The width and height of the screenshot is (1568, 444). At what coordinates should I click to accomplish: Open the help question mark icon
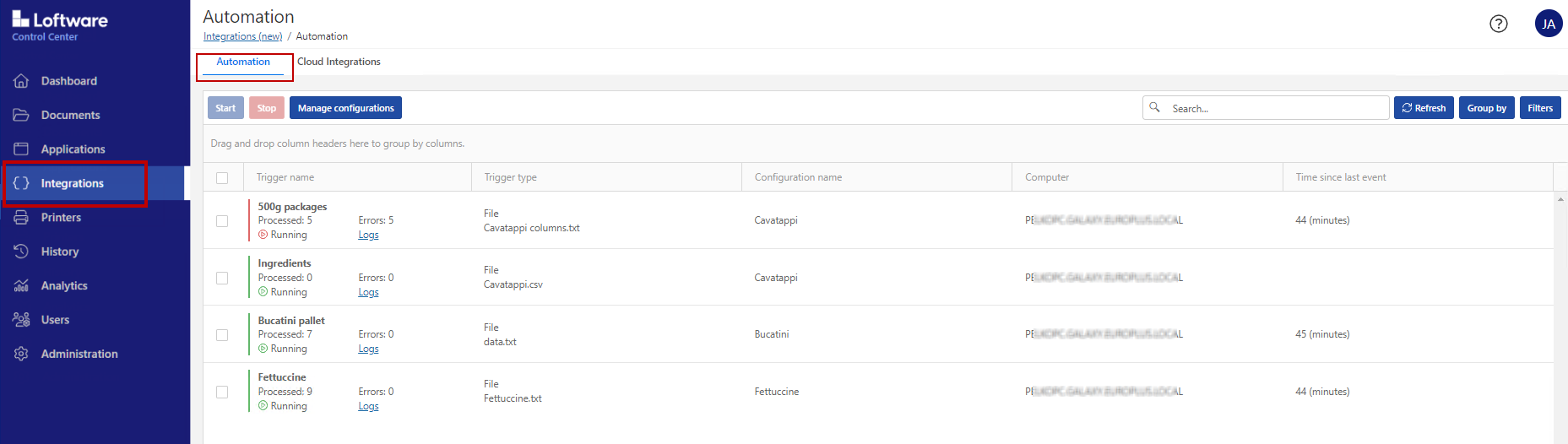[1499, 24]
